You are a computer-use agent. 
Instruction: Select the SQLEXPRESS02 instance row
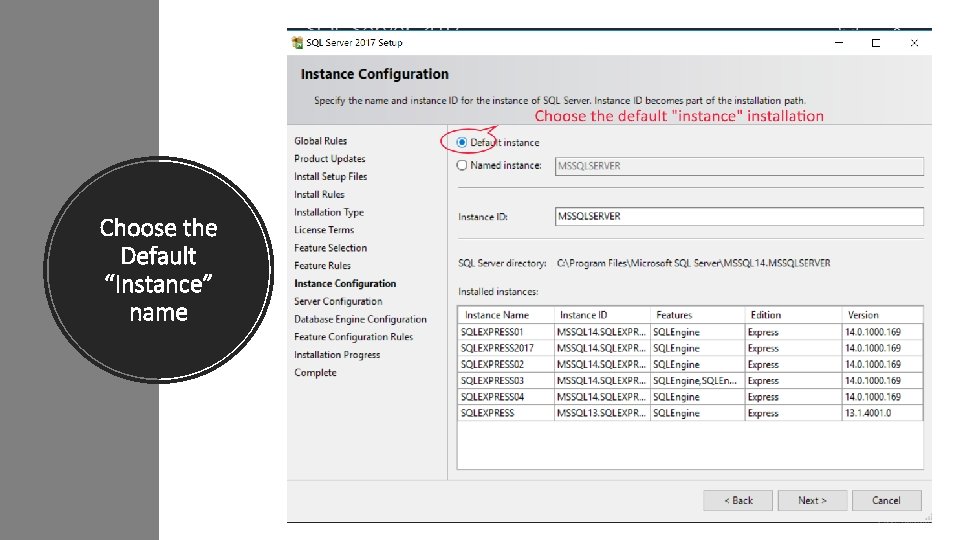click(x=690, y=364)
